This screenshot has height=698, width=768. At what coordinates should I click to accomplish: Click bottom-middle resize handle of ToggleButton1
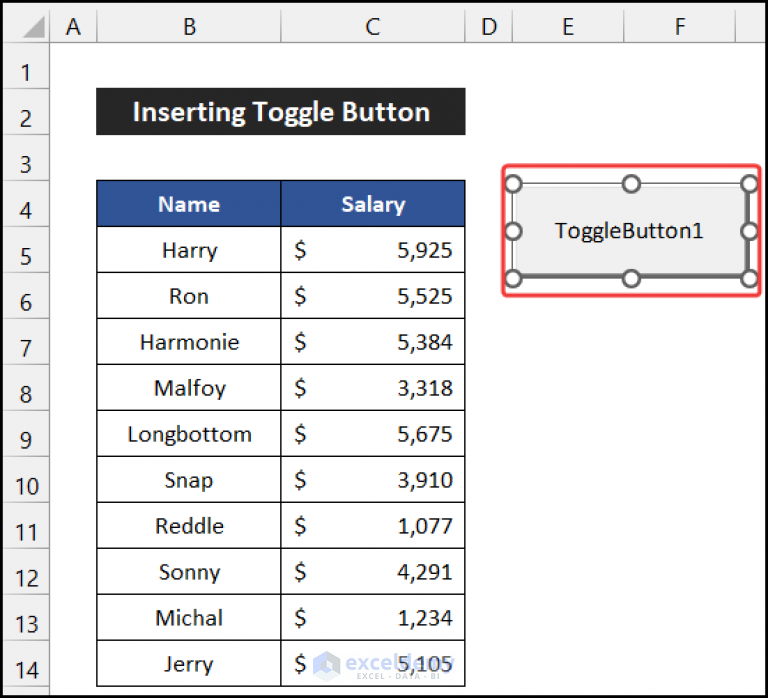(631, 279)
